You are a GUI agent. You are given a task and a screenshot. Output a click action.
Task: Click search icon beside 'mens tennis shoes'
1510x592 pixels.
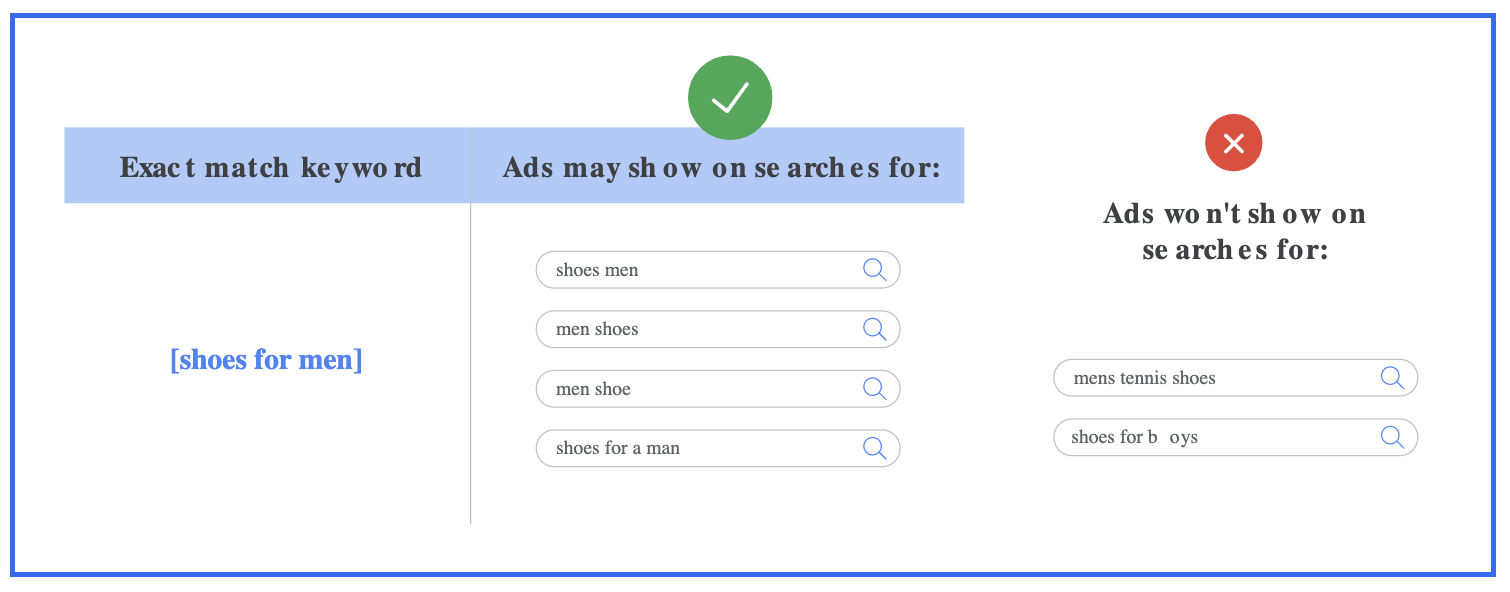coord(1393,378)
